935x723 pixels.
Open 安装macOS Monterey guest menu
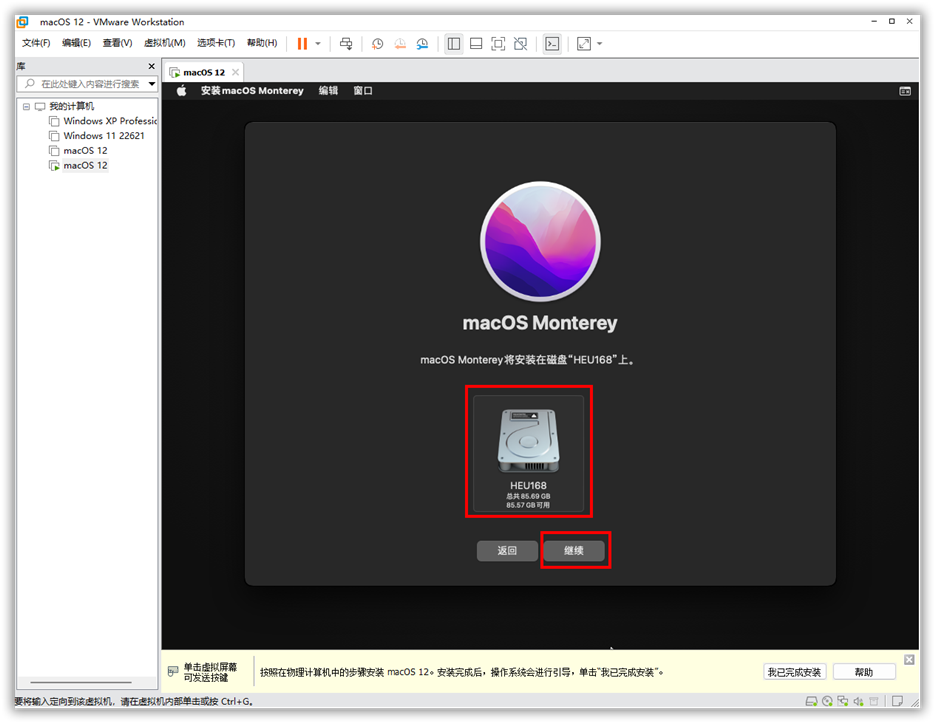click(252, 91)
